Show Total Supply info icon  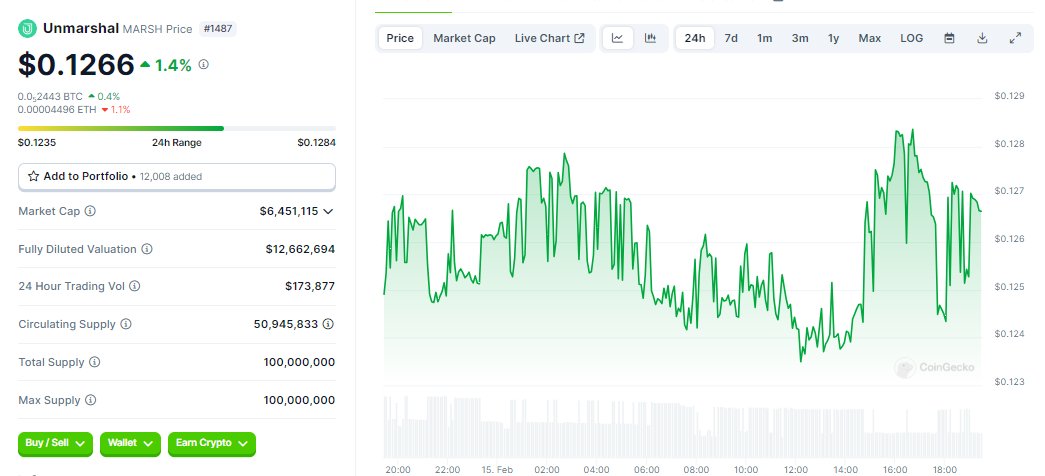(x=95, y=363)
